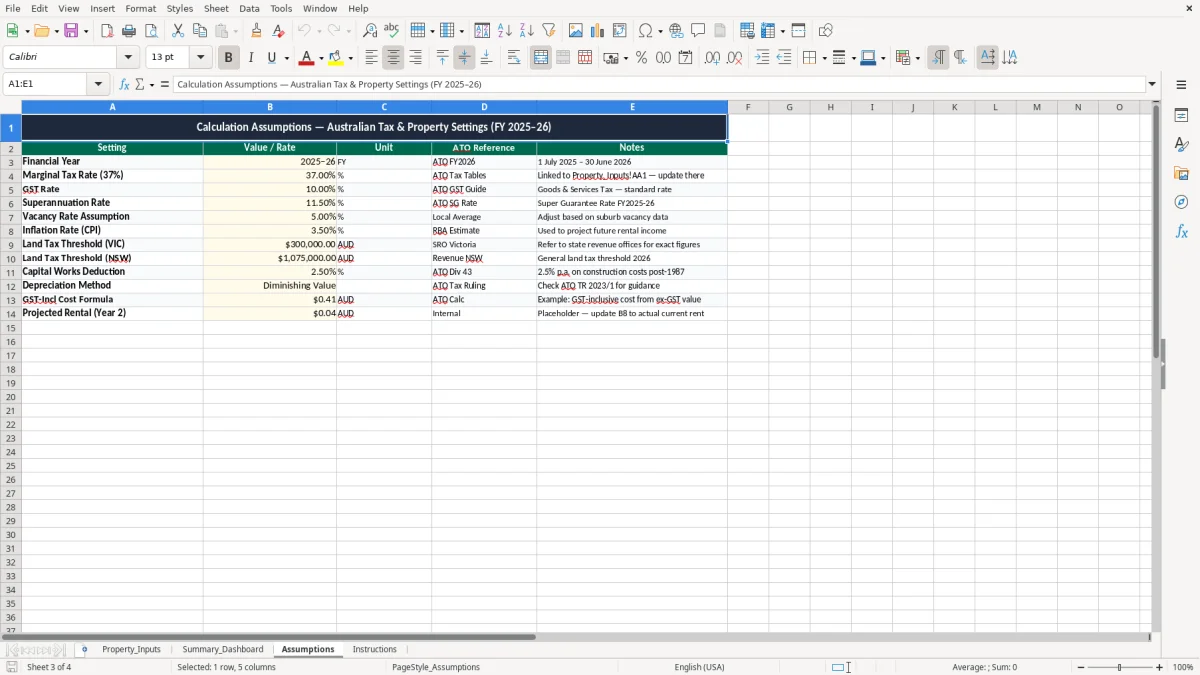Click Clear Direct Formatting icon
Viewport: 1200px width, 675px height.
coord(279,31)
